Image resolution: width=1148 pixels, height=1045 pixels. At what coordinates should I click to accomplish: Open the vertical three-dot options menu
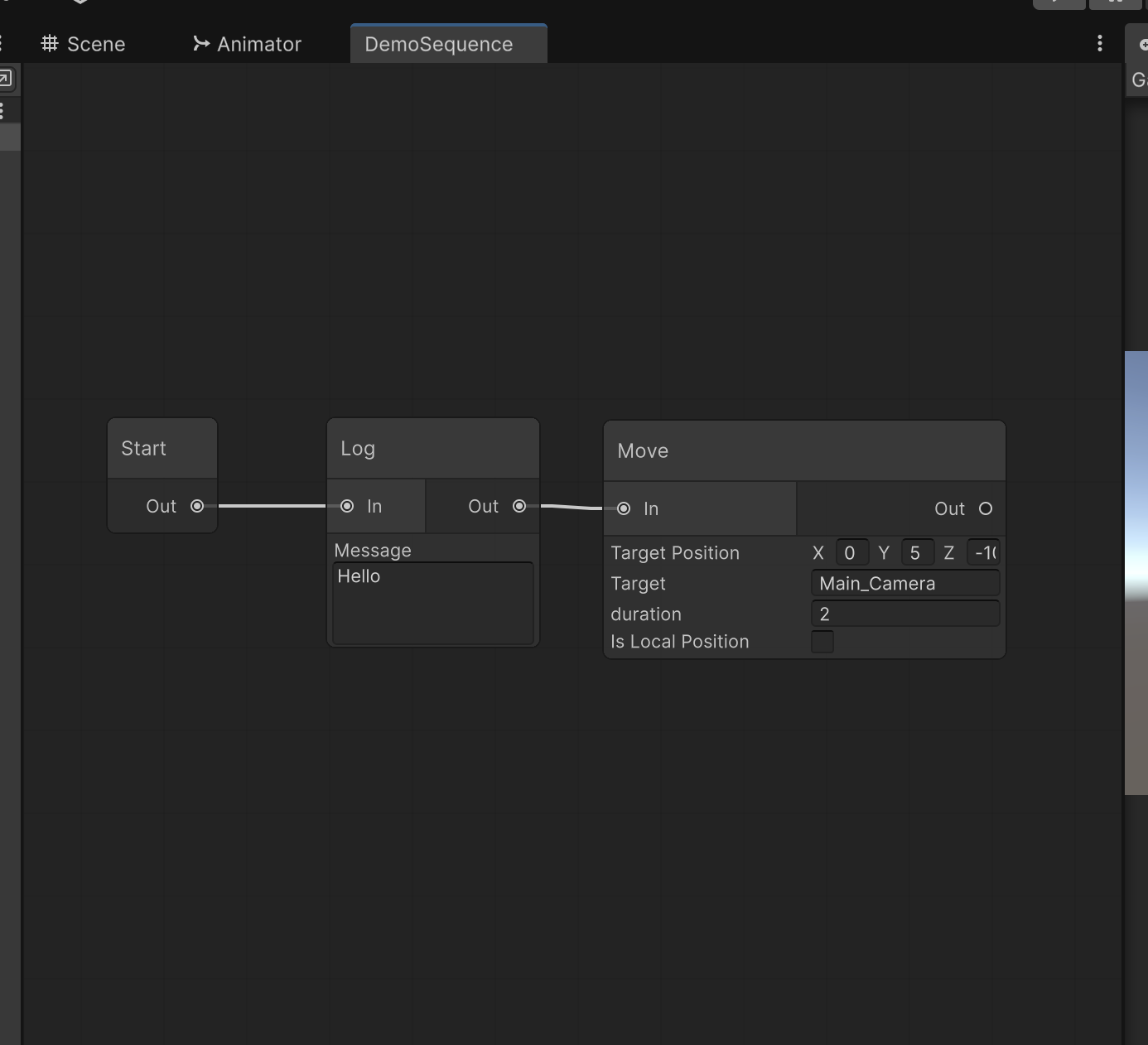click(x=1099, y=43)
